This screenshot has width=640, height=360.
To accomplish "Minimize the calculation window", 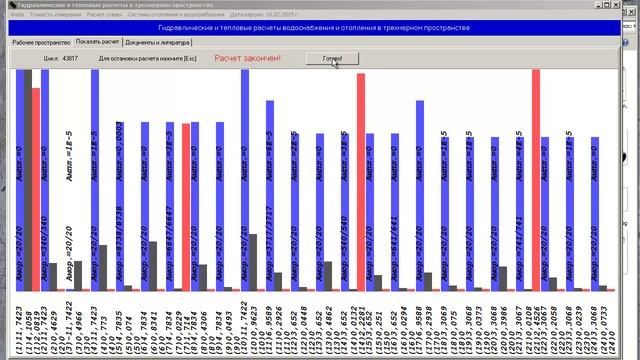I will (x=599, y=5).
